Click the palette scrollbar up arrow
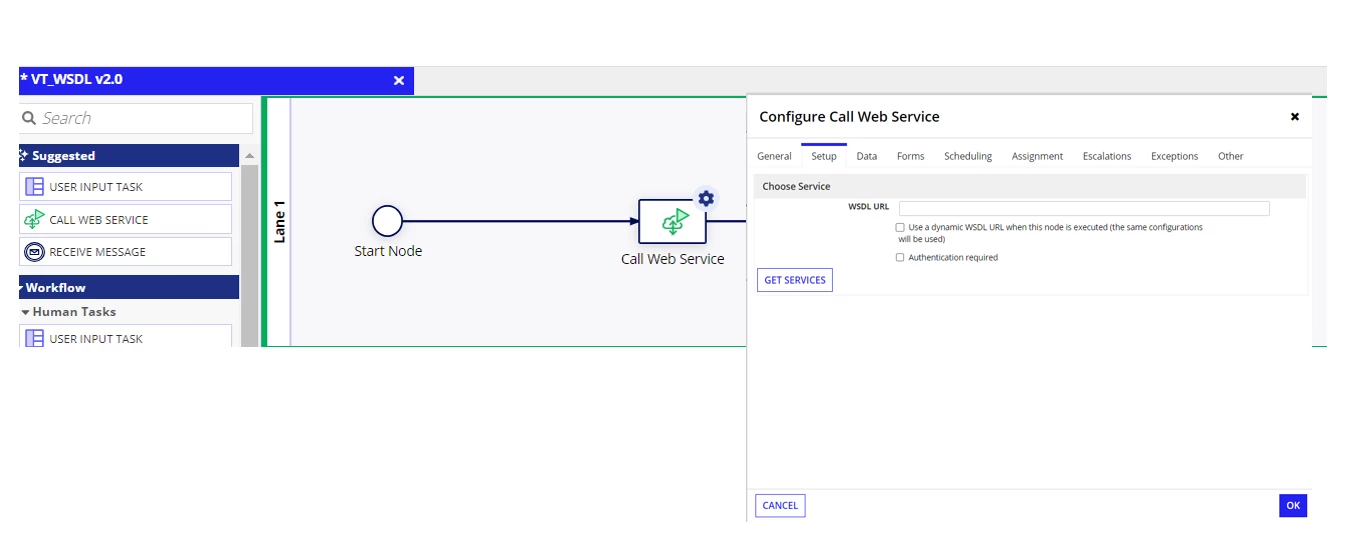The image size is (1350, 556). [x=249, y=156]
